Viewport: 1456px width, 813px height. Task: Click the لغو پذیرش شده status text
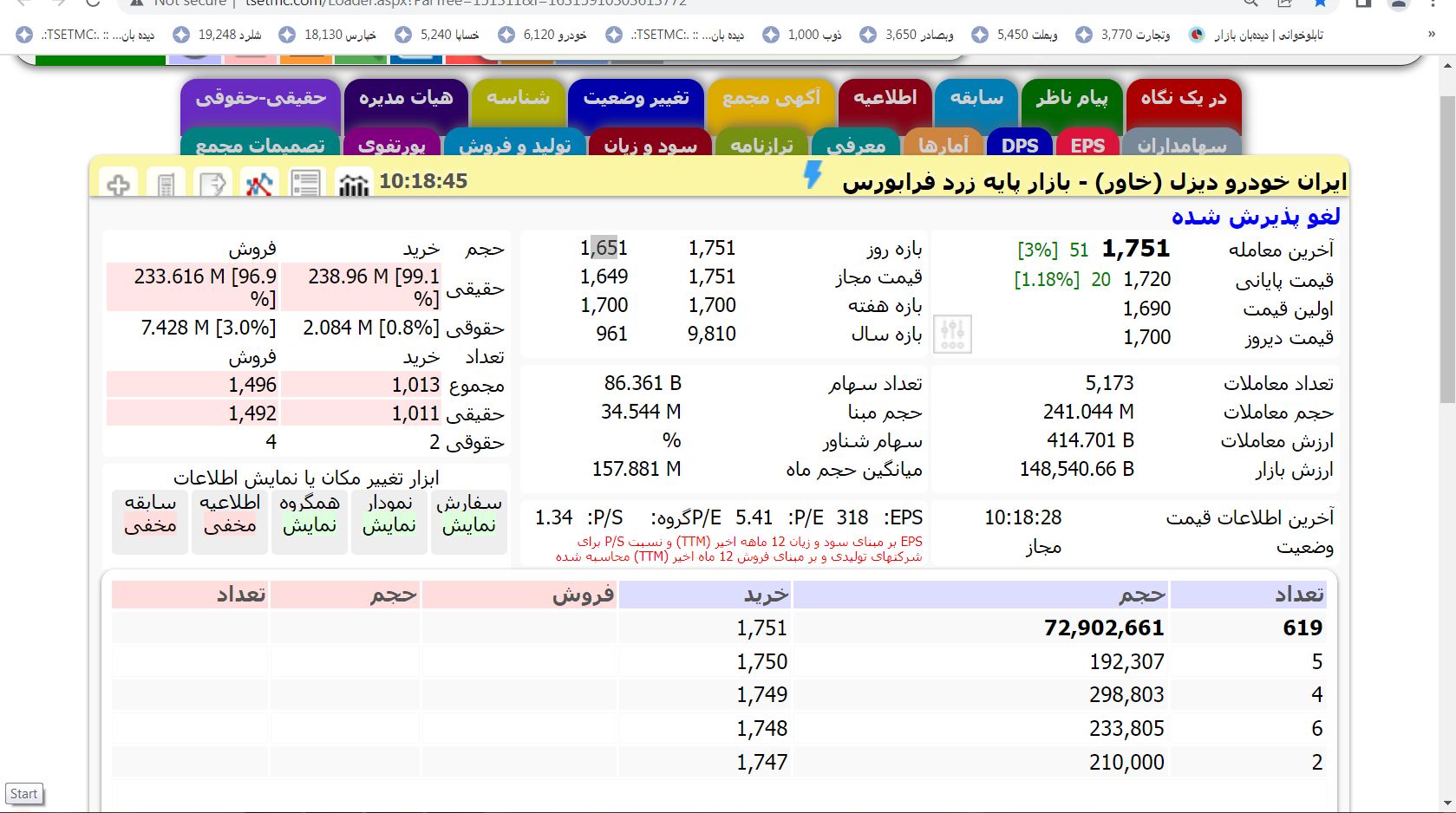click(1256, 216)
